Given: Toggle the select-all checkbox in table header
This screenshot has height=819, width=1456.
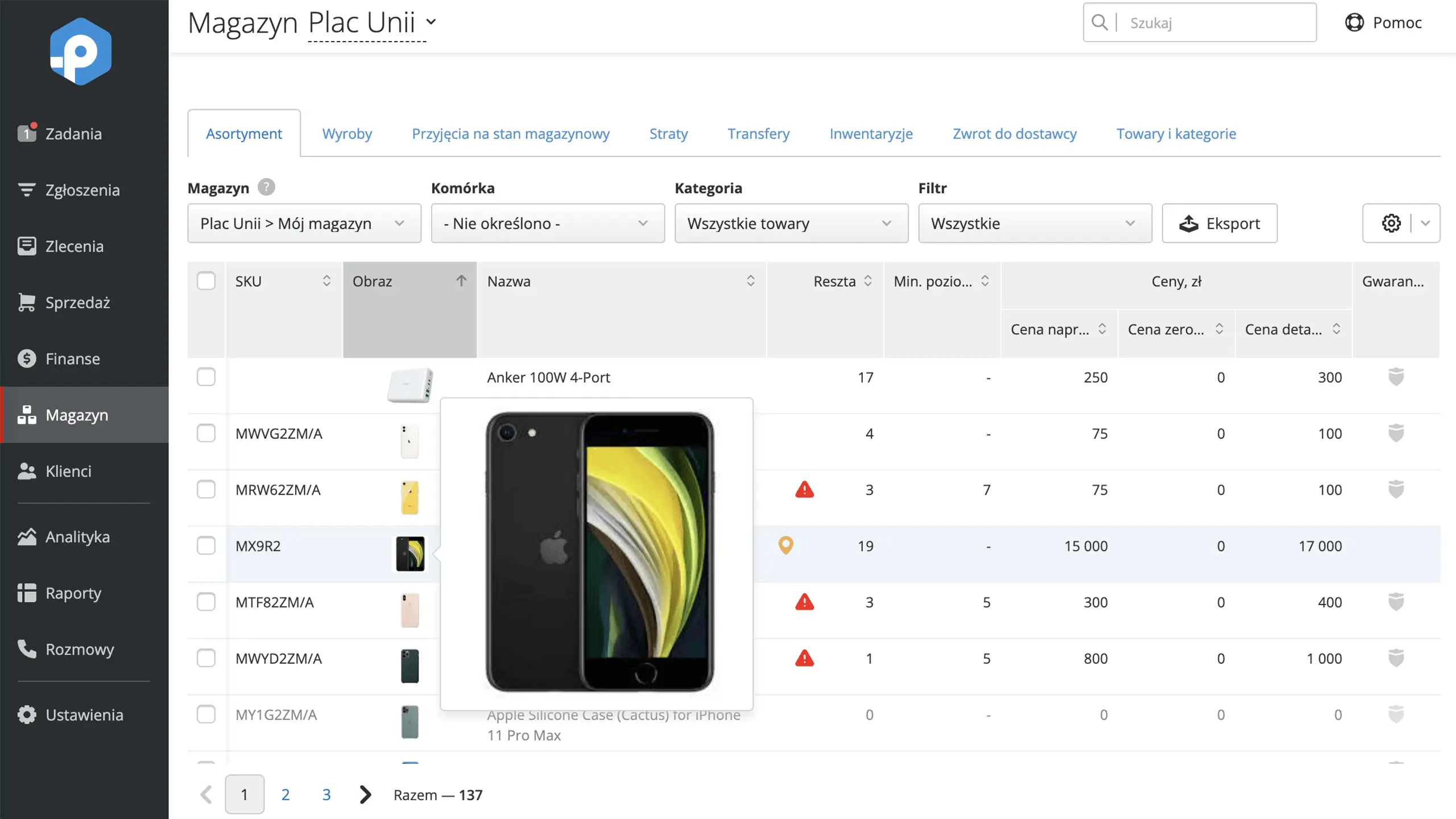Looking at the screenshot, I should 206,281.
